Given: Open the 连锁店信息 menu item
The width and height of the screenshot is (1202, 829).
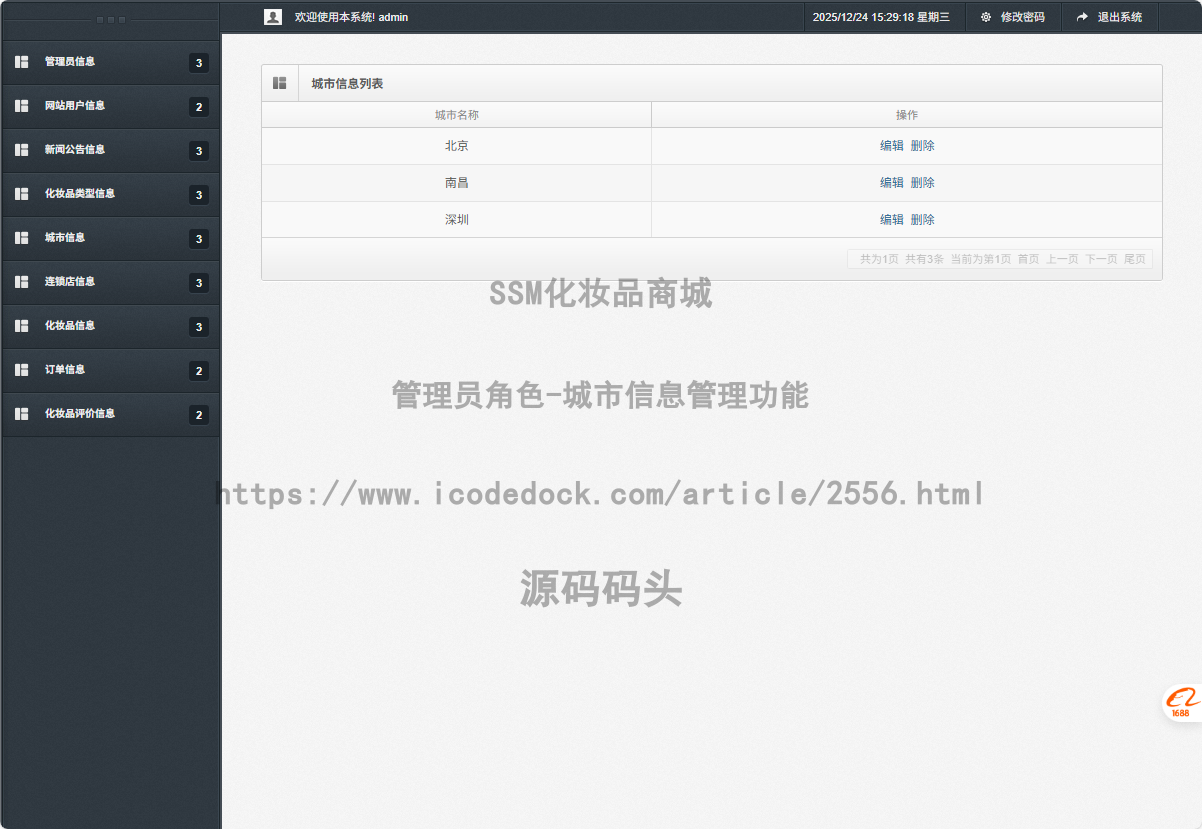Looking at the screenshot, I should [x=70, y=282].
